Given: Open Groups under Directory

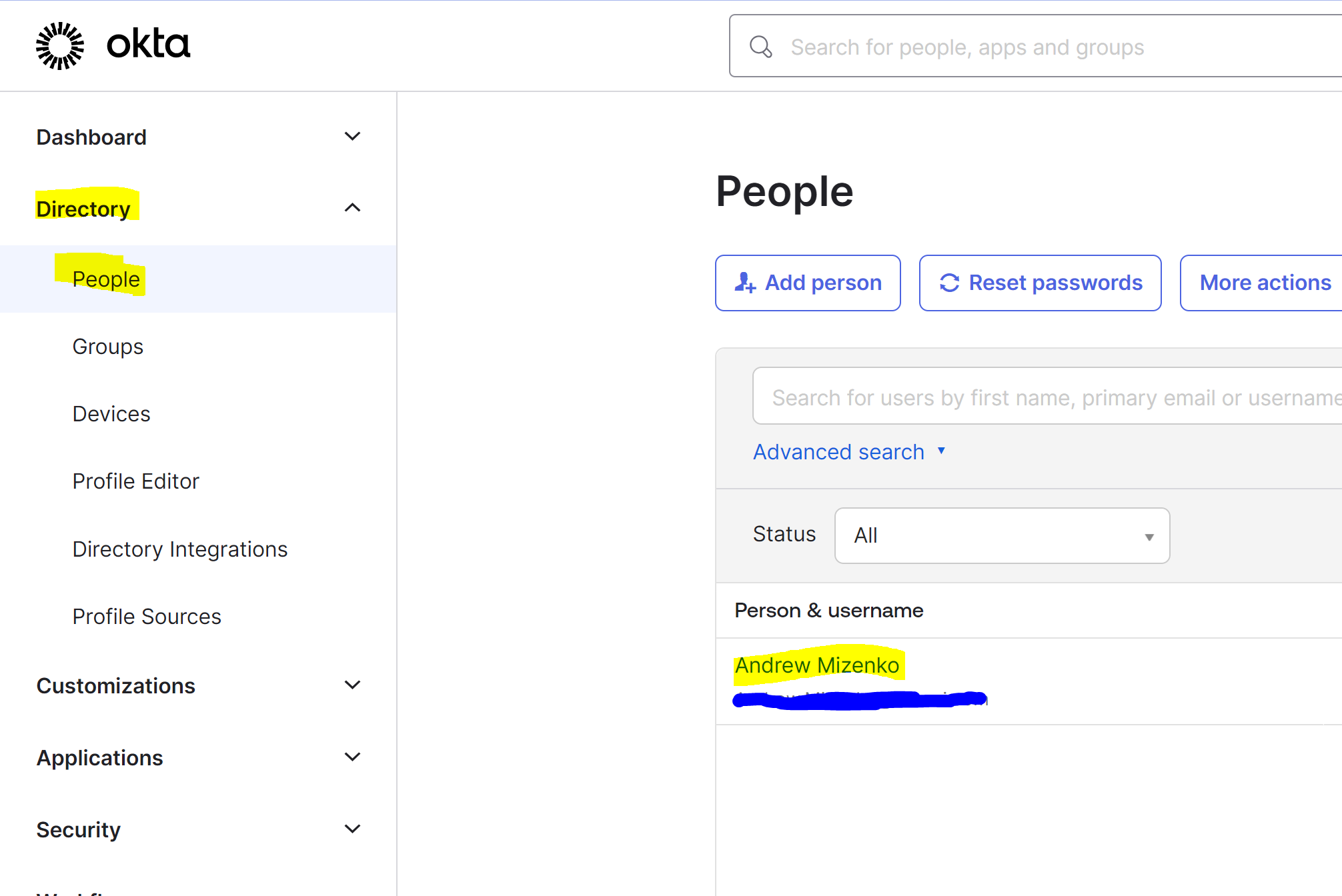Looking at the screenshot, I should pos(107,346).
